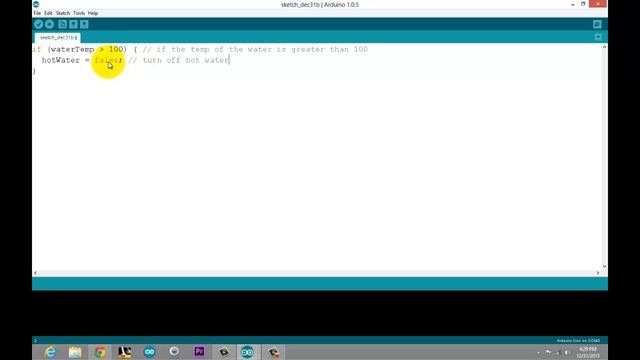The image size is (640, 360).
Task: Save the sketch with the Save icon
Action: click(84, 24)
